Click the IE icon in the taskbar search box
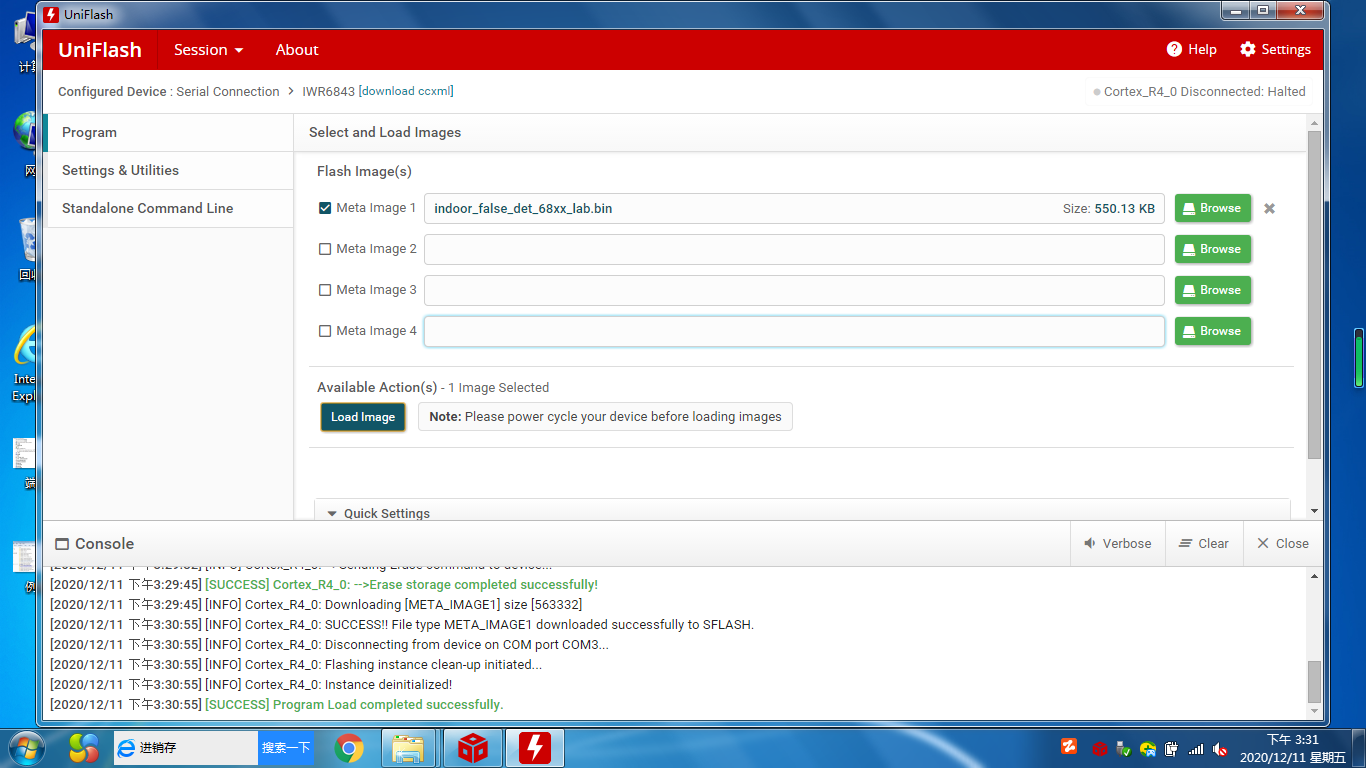The height and width of the screenshot is (768, 1366). (x=126, y=747)
